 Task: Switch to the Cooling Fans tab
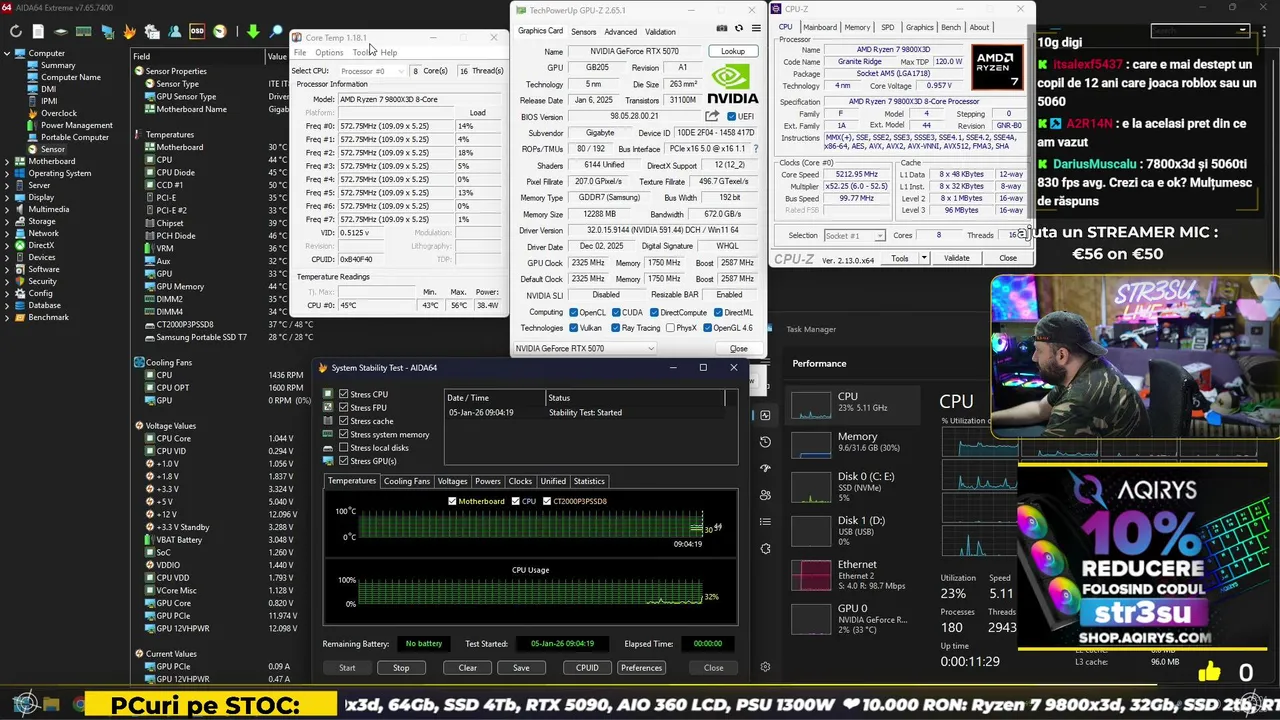point(407,481)
